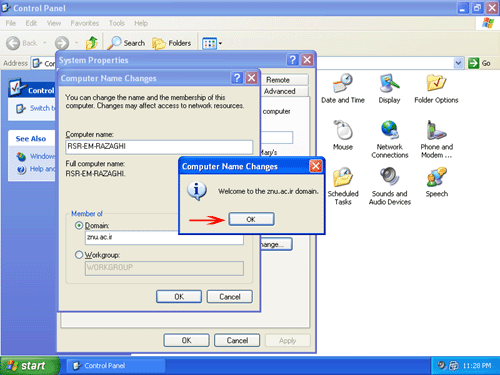Open the Mouse settings icon
500x375 pixels.
point(343,135)
